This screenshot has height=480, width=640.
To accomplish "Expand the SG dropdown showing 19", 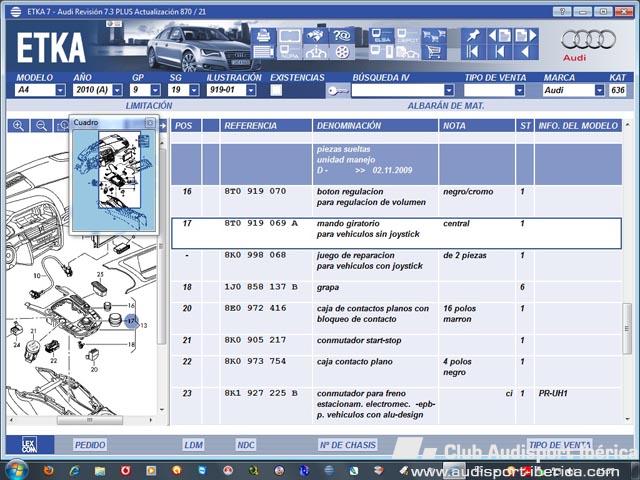I will (195, 90).
